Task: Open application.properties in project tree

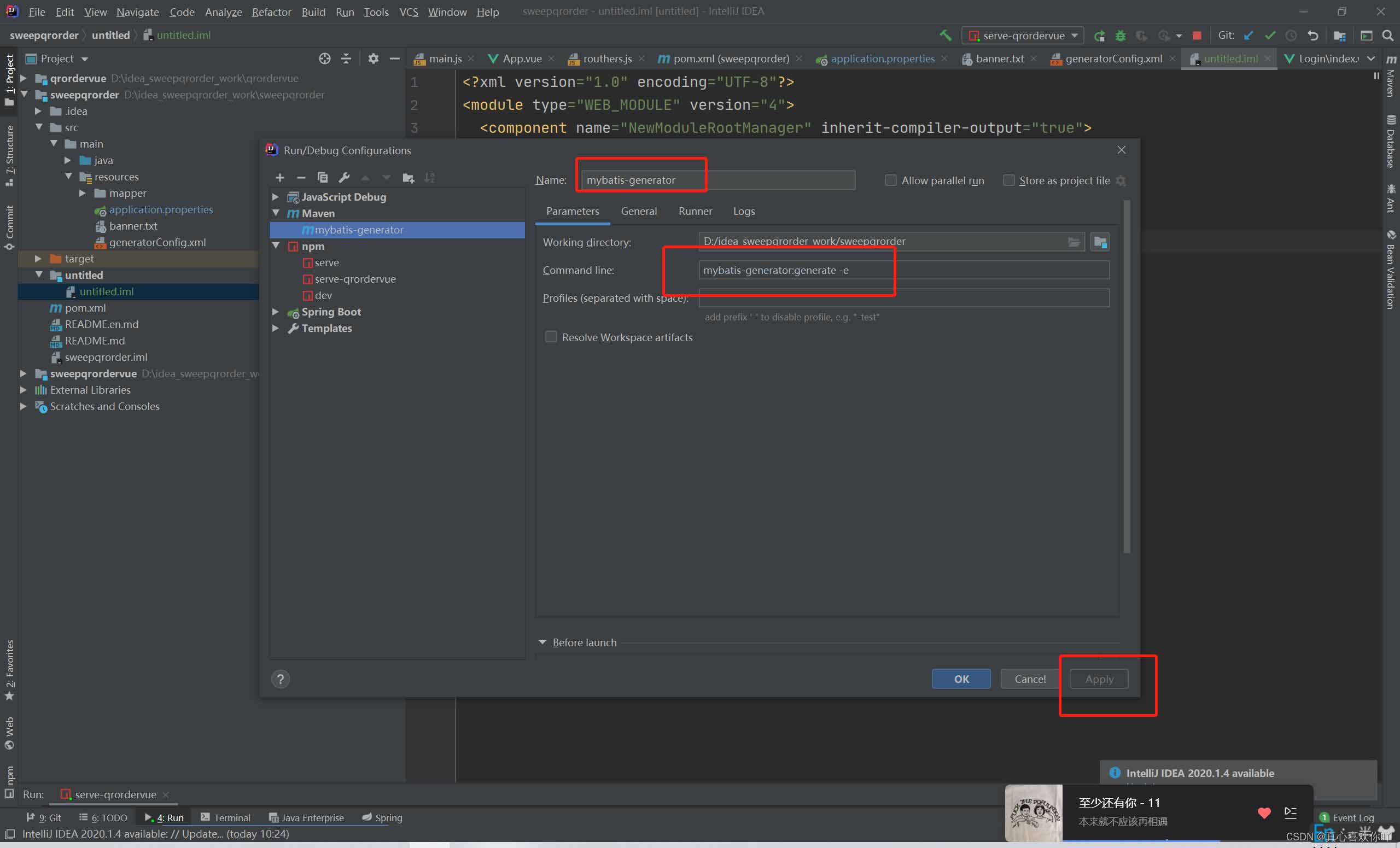Action: click(154, 209)
